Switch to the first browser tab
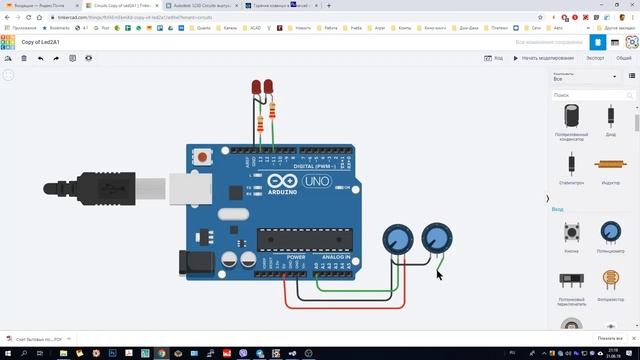The image size is (640, 360). (x=41, y=6)
